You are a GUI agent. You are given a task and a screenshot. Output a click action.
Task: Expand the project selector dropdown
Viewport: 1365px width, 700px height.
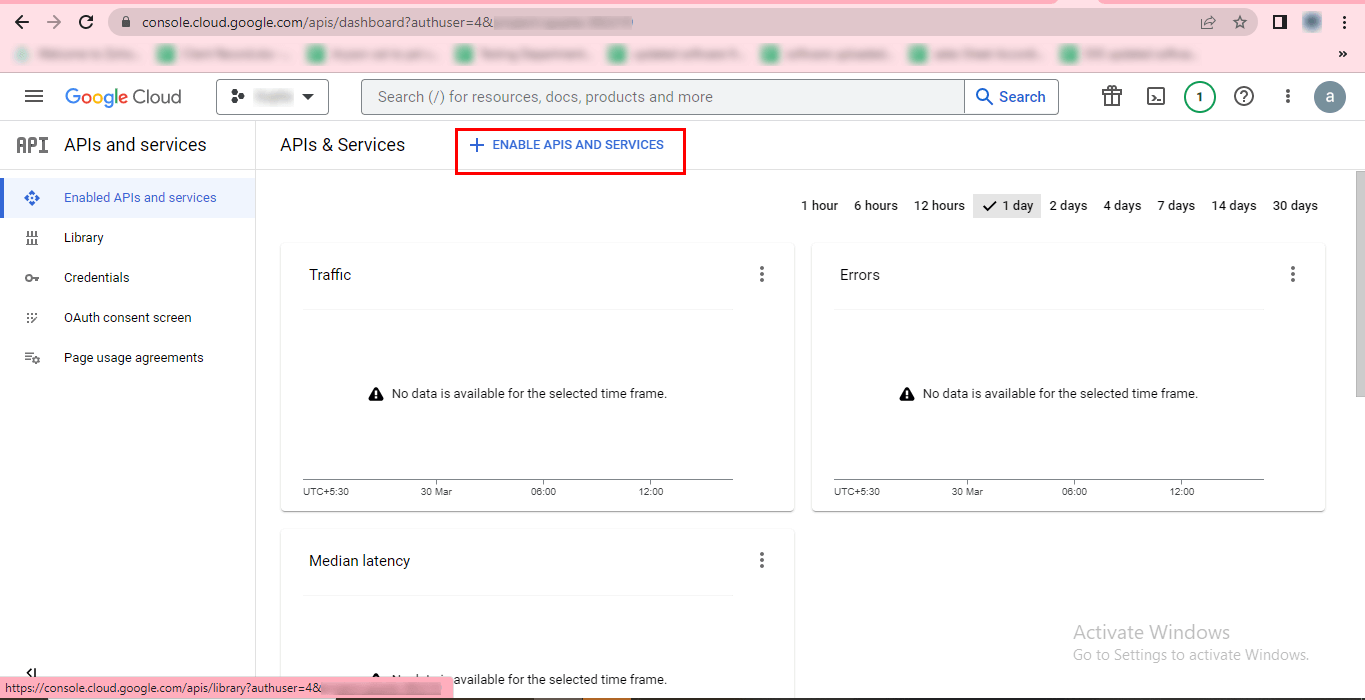[x=272, y=97]
